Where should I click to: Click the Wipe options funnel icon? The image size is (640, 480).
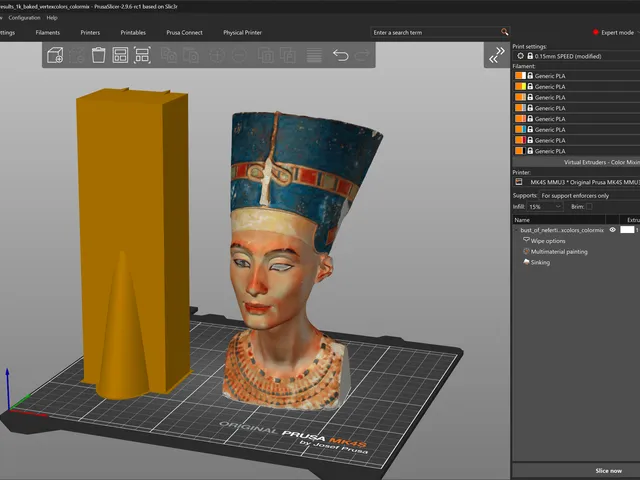click(526, 240)
